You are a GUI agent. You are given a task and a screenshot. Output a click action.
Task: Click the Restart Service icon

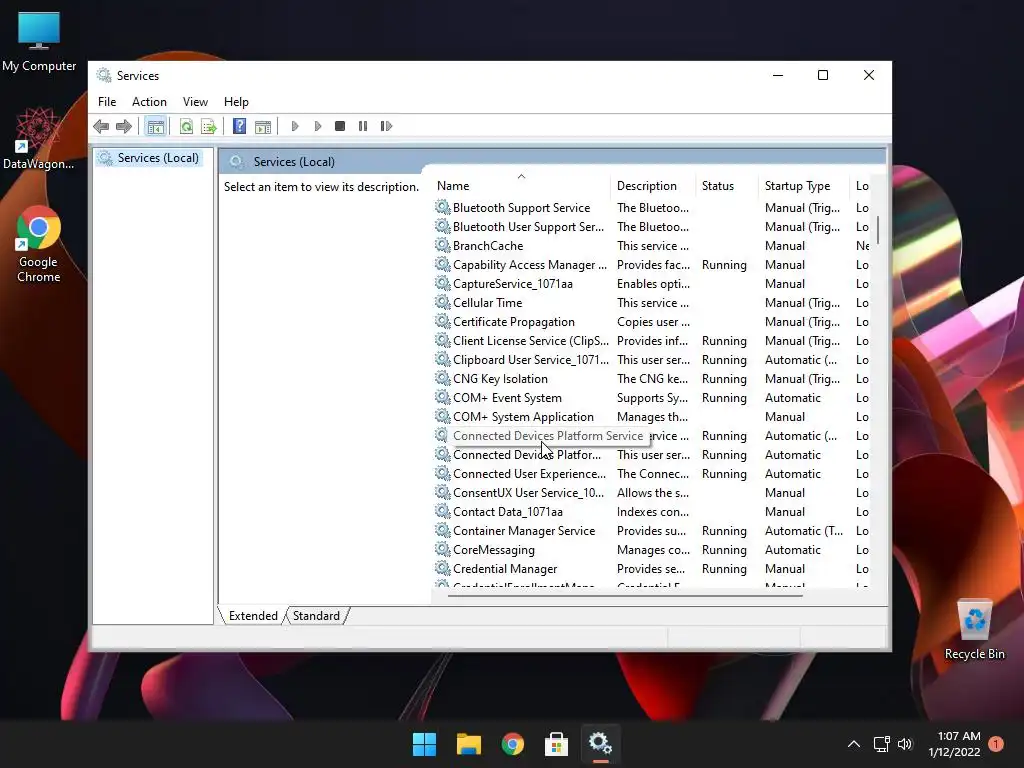[386, 126]
